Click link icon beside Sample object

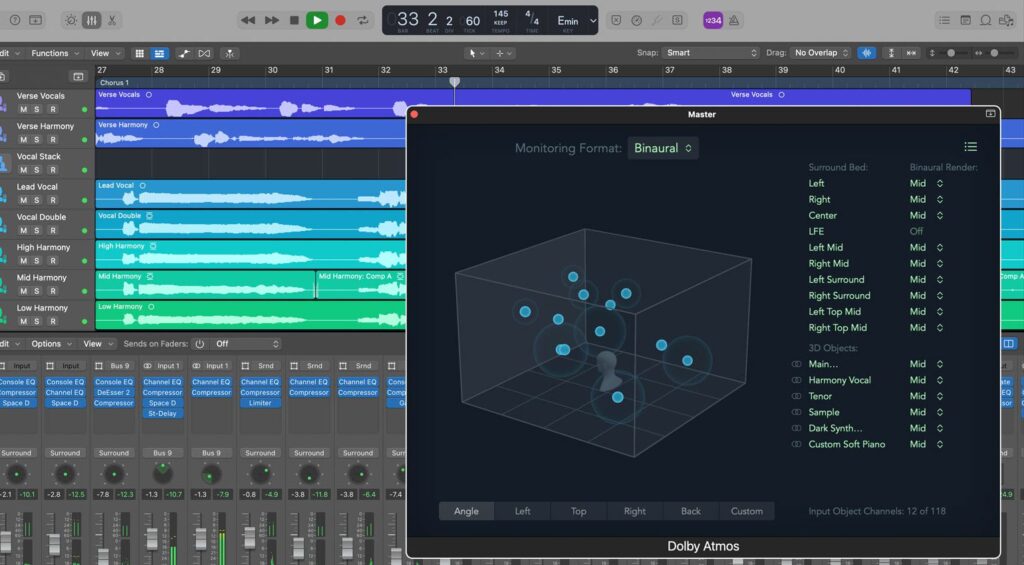[796, 412]
